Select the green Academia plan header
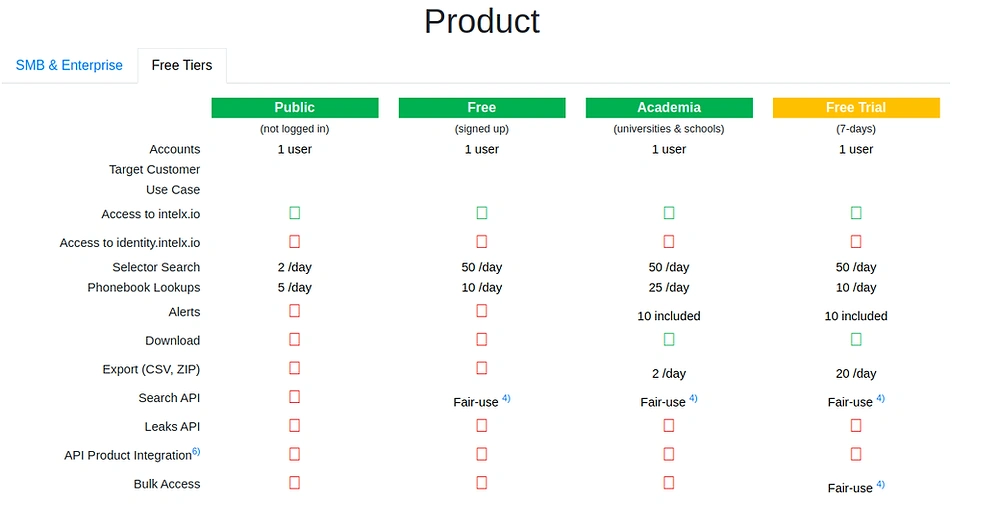The image size is (999, 526). click(x=668, y=108)
